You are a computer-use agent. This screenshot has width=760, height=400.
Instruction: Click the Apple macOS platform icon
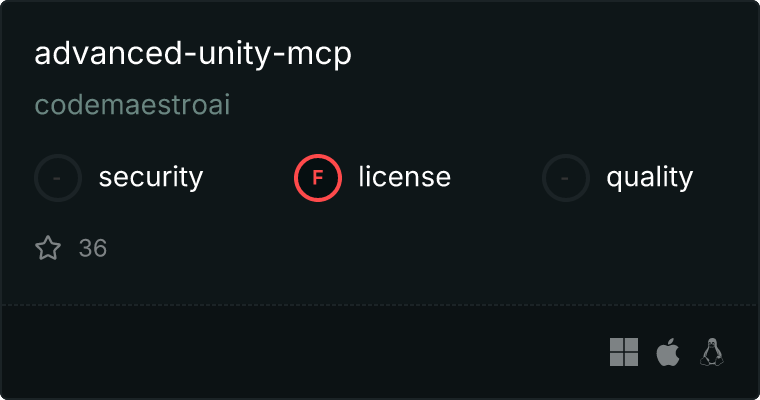pyautogui.click(x=668, y=352)
